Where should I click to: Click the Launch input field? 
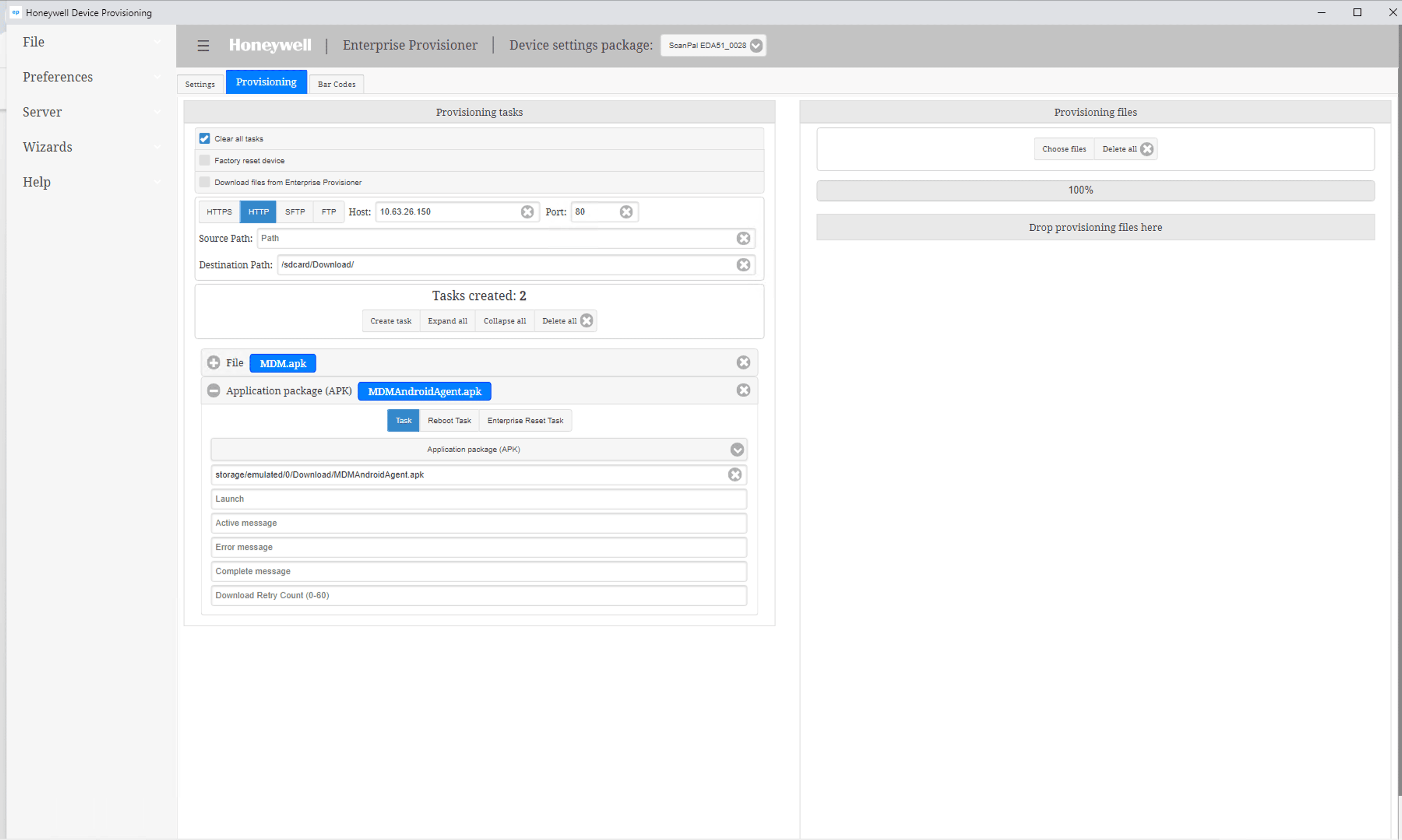click(x=479, y=499)
